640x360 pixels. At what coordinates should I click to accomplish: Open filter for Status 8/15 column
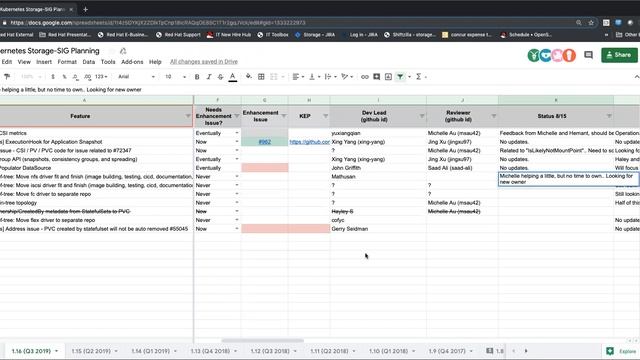pos(609,116)
